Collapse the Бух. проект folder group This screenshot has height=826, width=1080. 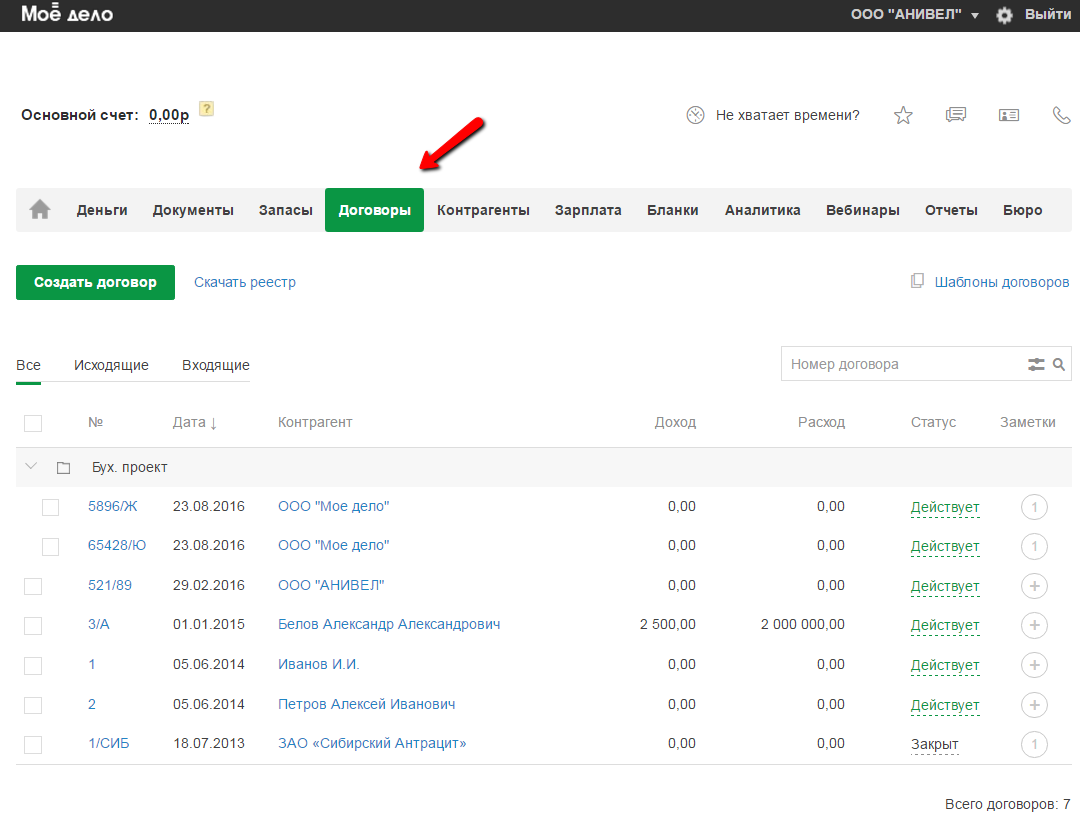pos(30,467)
